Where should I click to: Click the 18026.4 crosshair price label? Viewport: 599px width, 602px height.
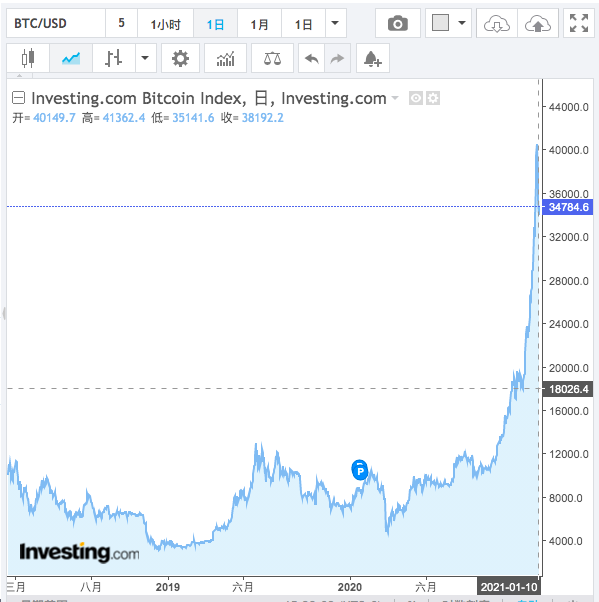pyautogui.click(x=568, y=389)
